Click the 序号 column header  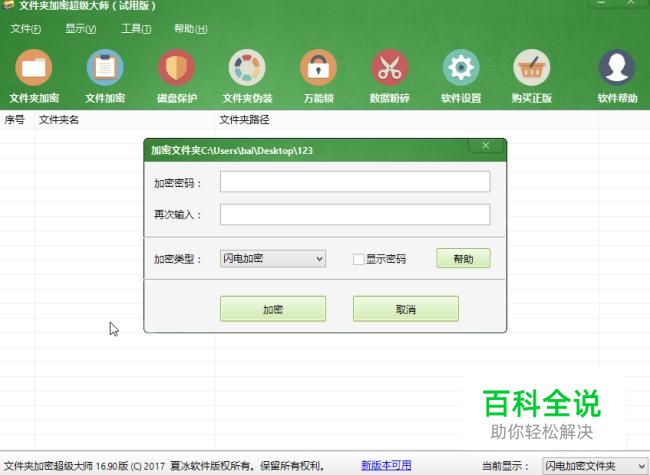click(15, 120)
